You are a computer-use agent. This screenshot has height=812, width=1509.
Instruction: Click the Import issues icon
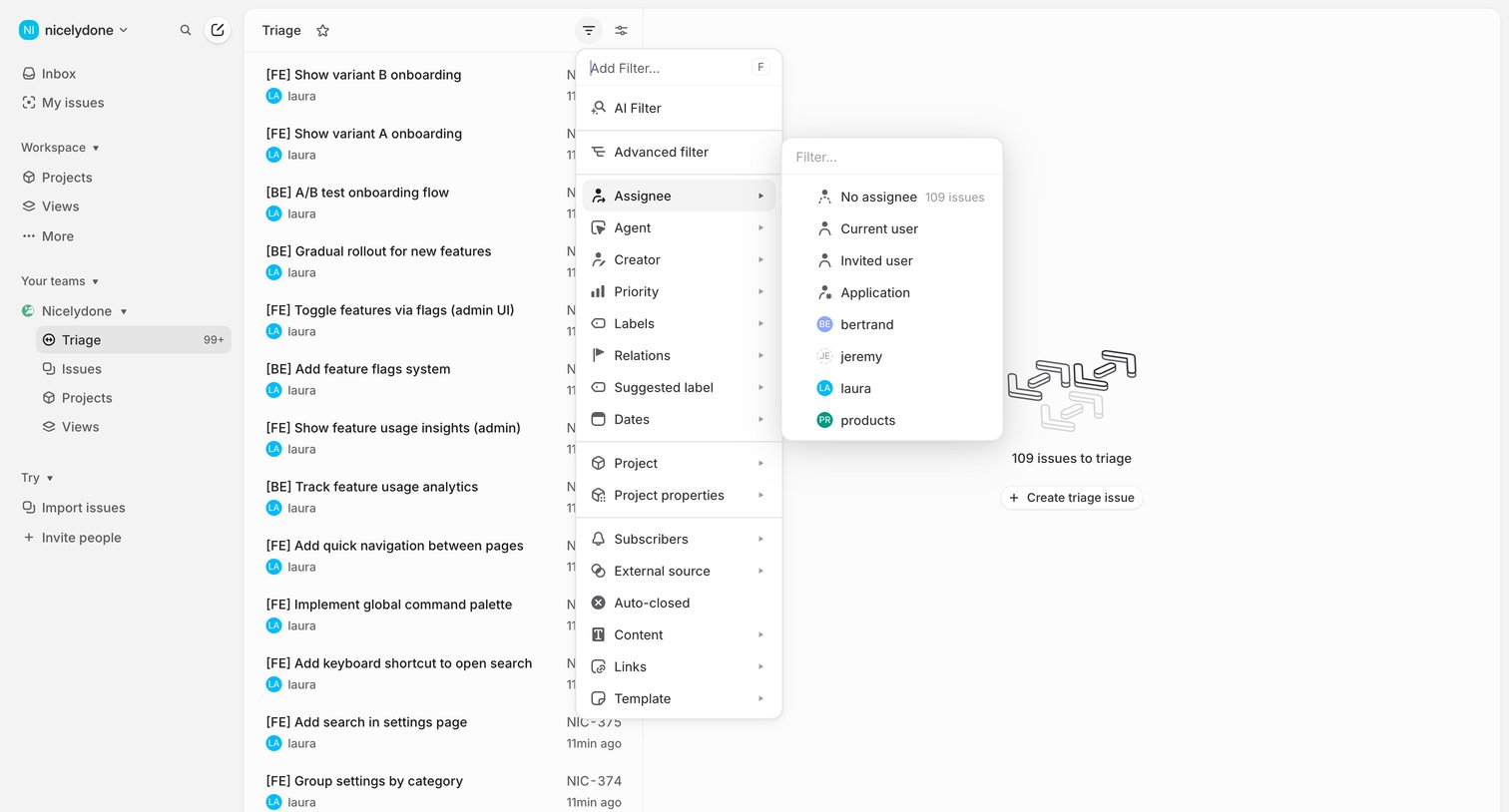tap(29, 508)
